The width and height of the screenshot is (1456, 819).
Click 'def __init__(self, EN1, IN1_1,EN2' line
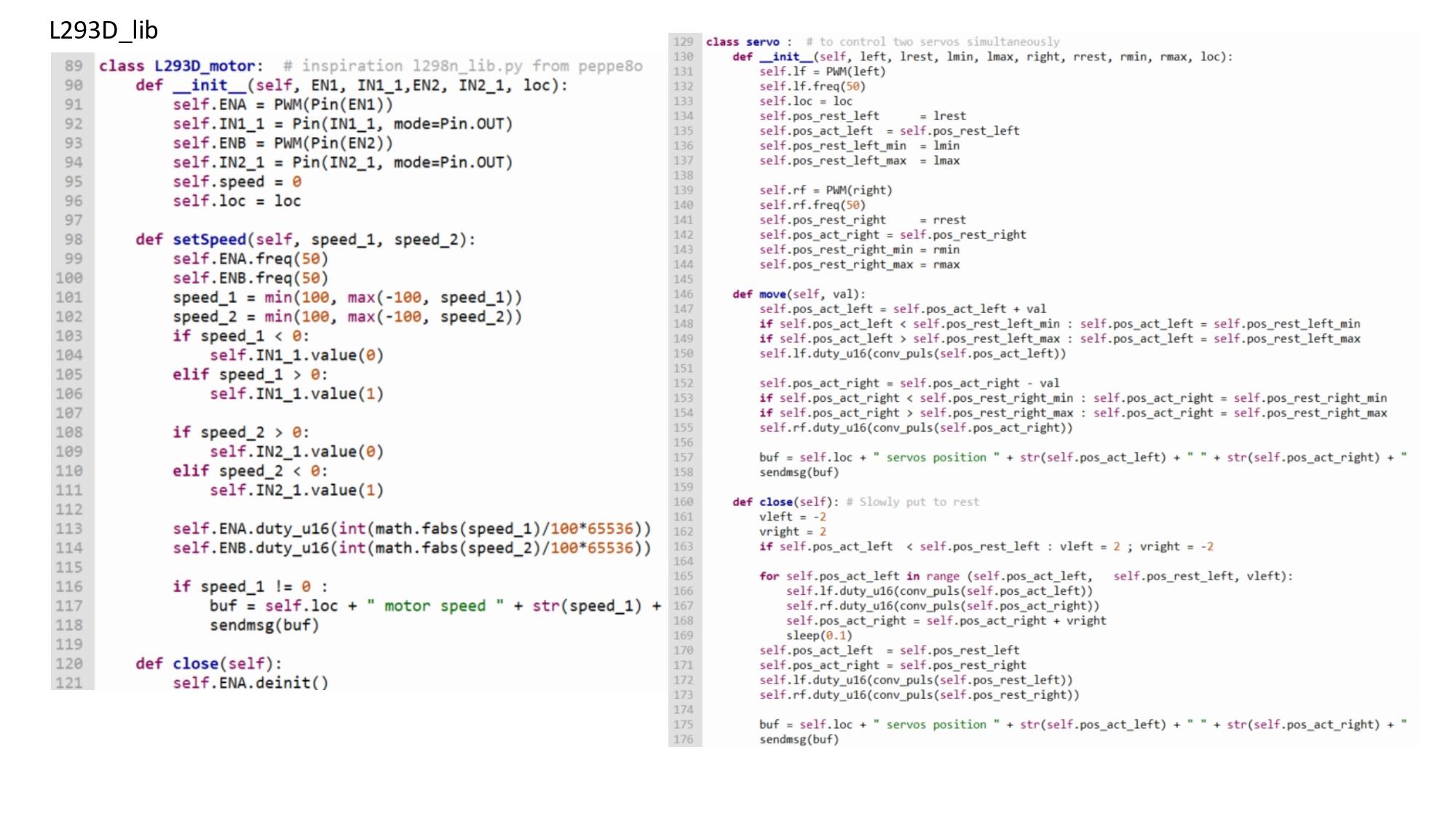352,85
